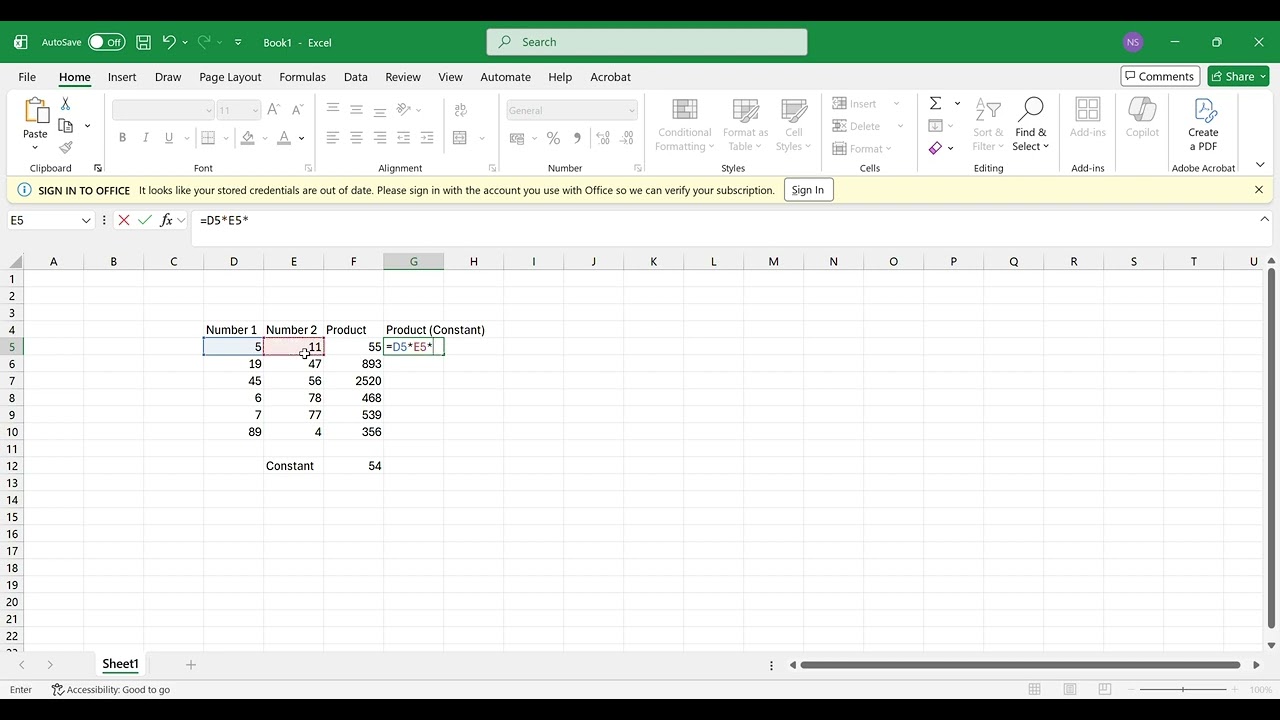This screenshot has height=720, width=1280.
Task: Click the Percent Style icon
Action: point(553,138)
